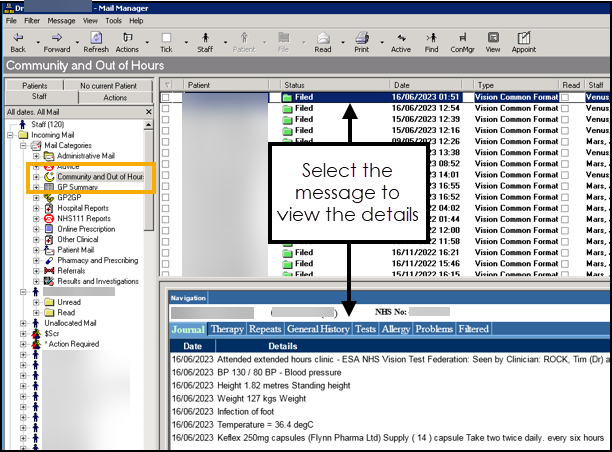Open the Message menu

coord(61,20)
